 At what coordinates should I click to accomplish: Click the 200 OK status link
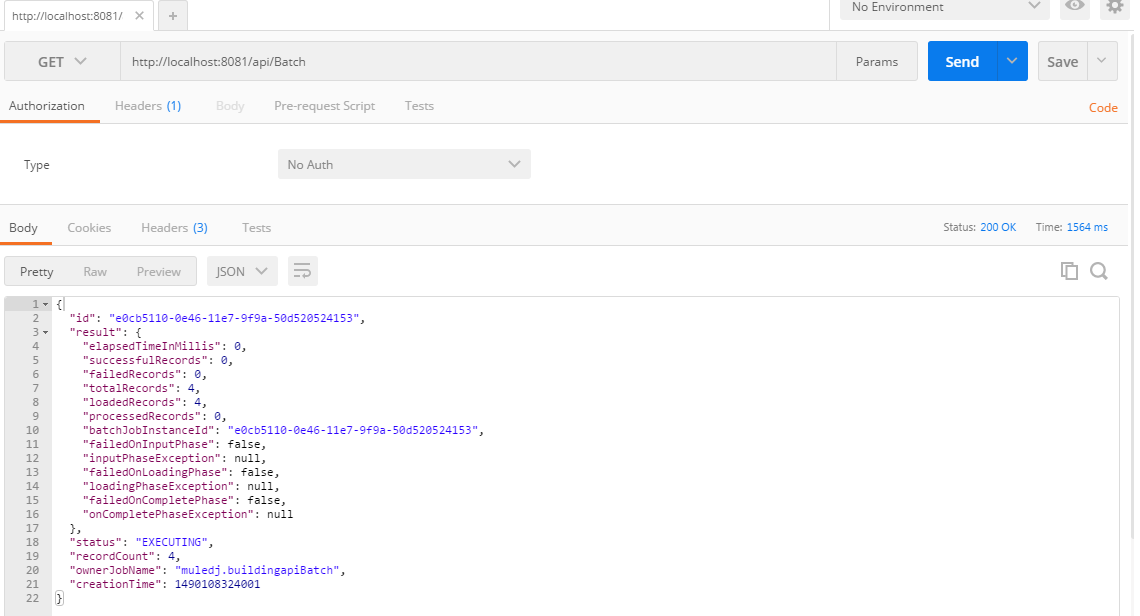997,227
